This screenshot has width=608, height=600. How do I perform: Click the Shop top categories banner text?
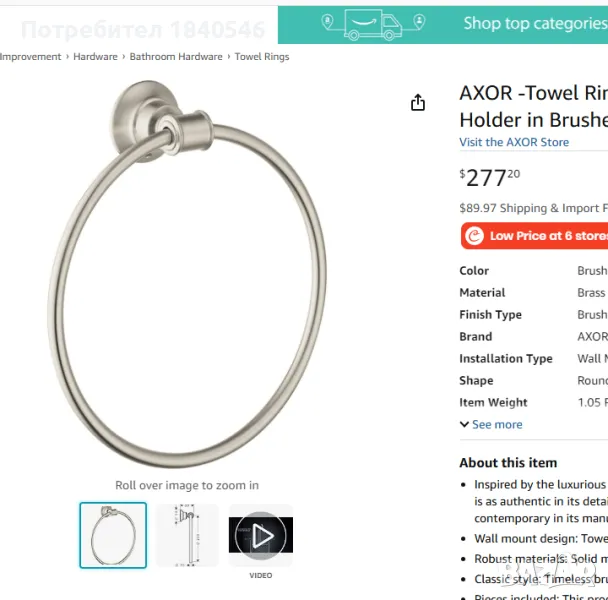coord(535,24)
